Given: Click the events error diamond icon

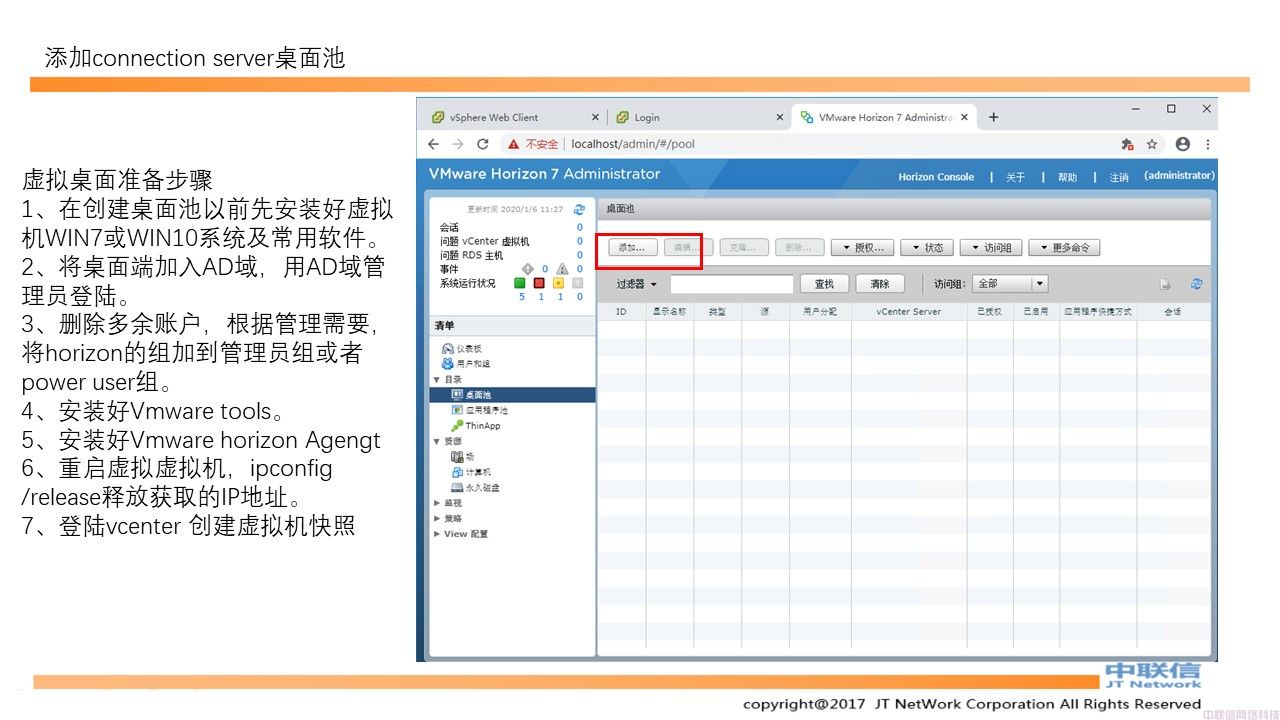Looking at the screenshot, I should click(x=530, y=269).
